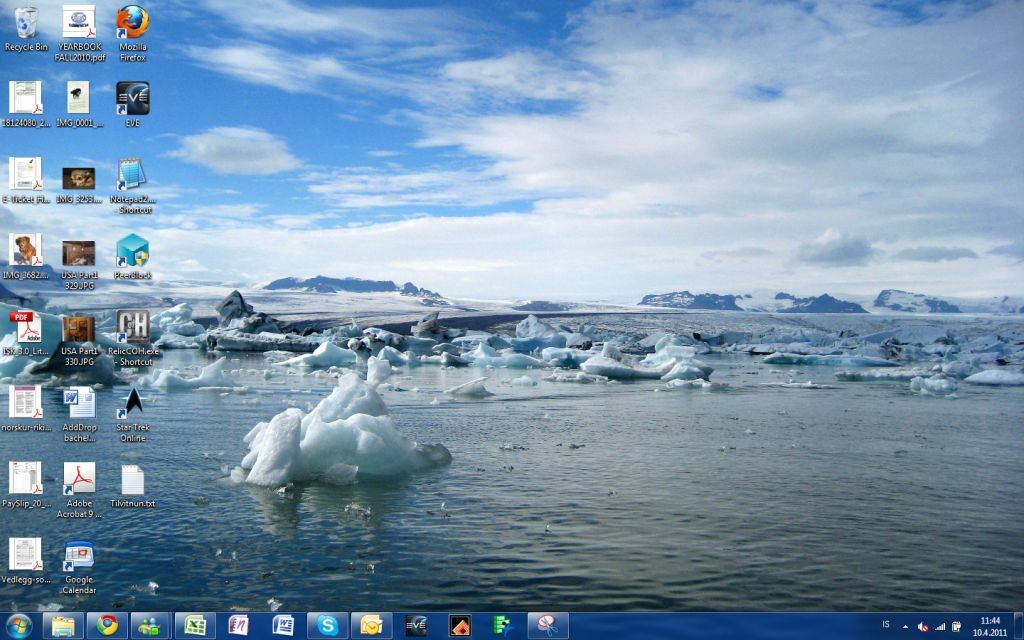Switch to the Snipping Tool on the taskbar

548,626
